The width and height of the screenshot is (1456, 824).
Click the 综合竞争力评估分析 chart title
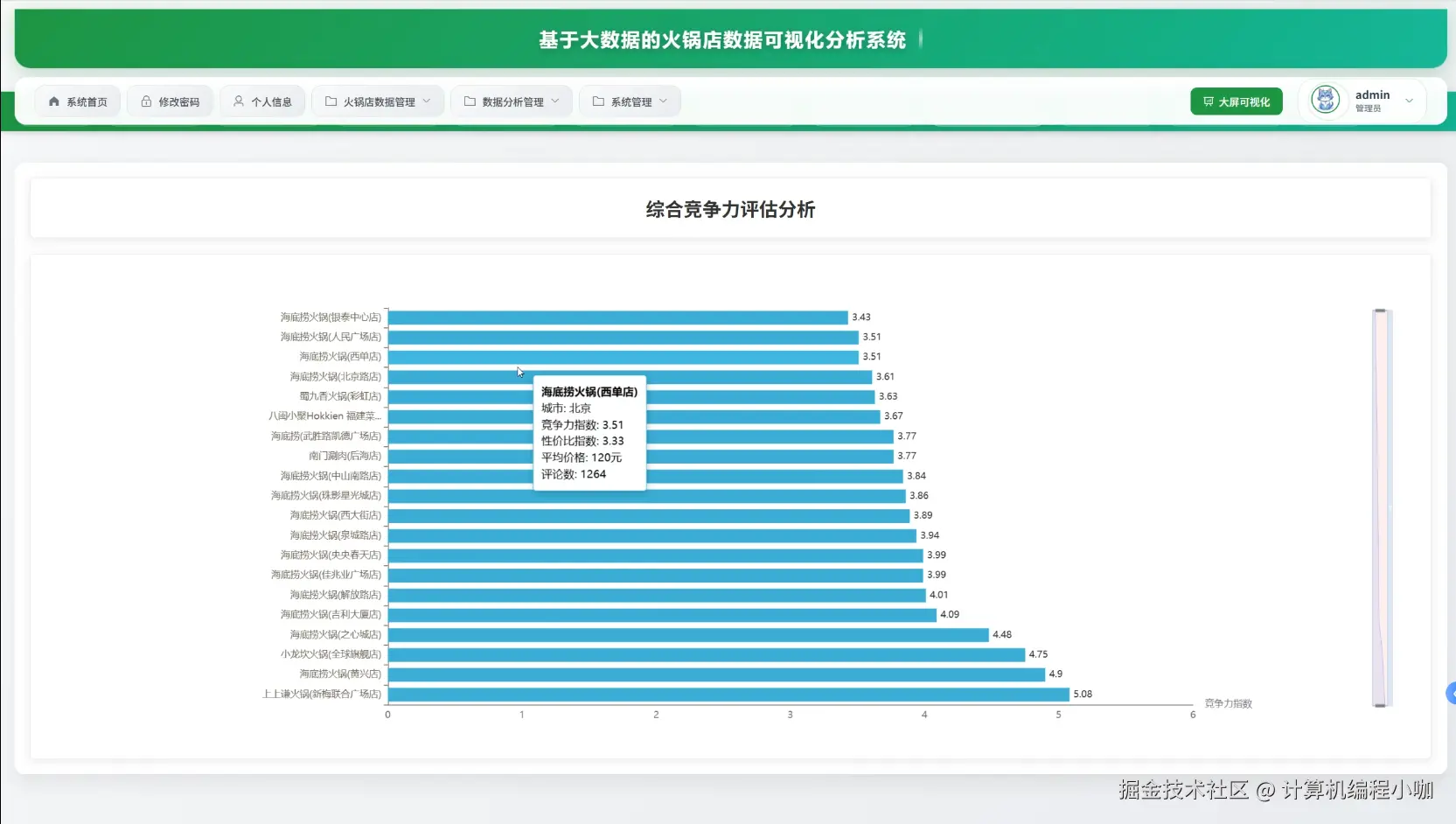pyautogui.click(x=730, y=210)
